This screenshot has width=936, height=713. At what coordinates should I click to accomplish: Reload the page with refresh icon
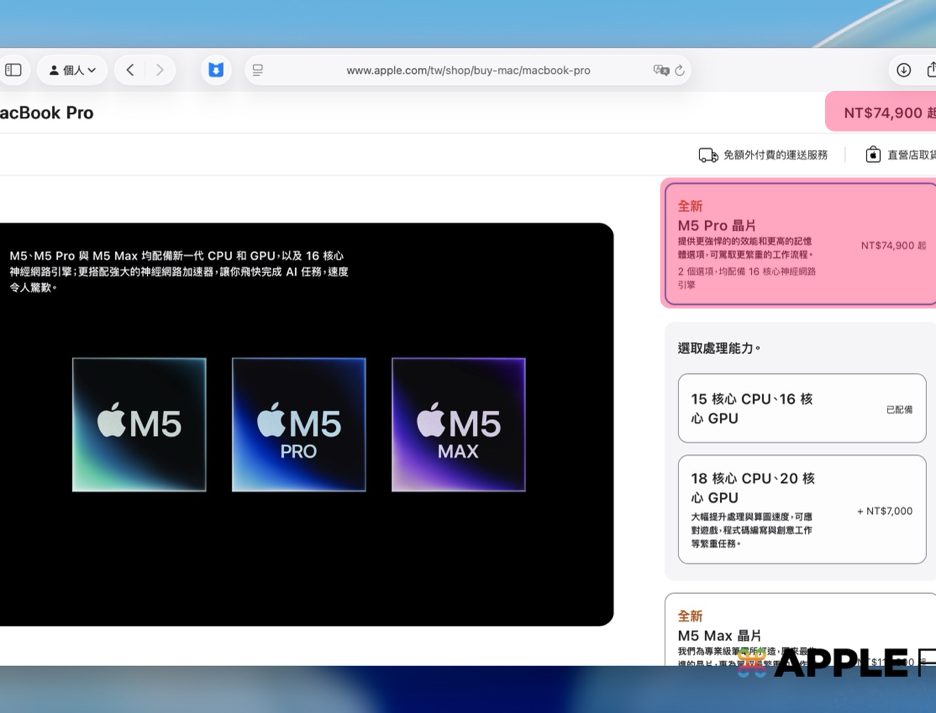pos(680,70)
